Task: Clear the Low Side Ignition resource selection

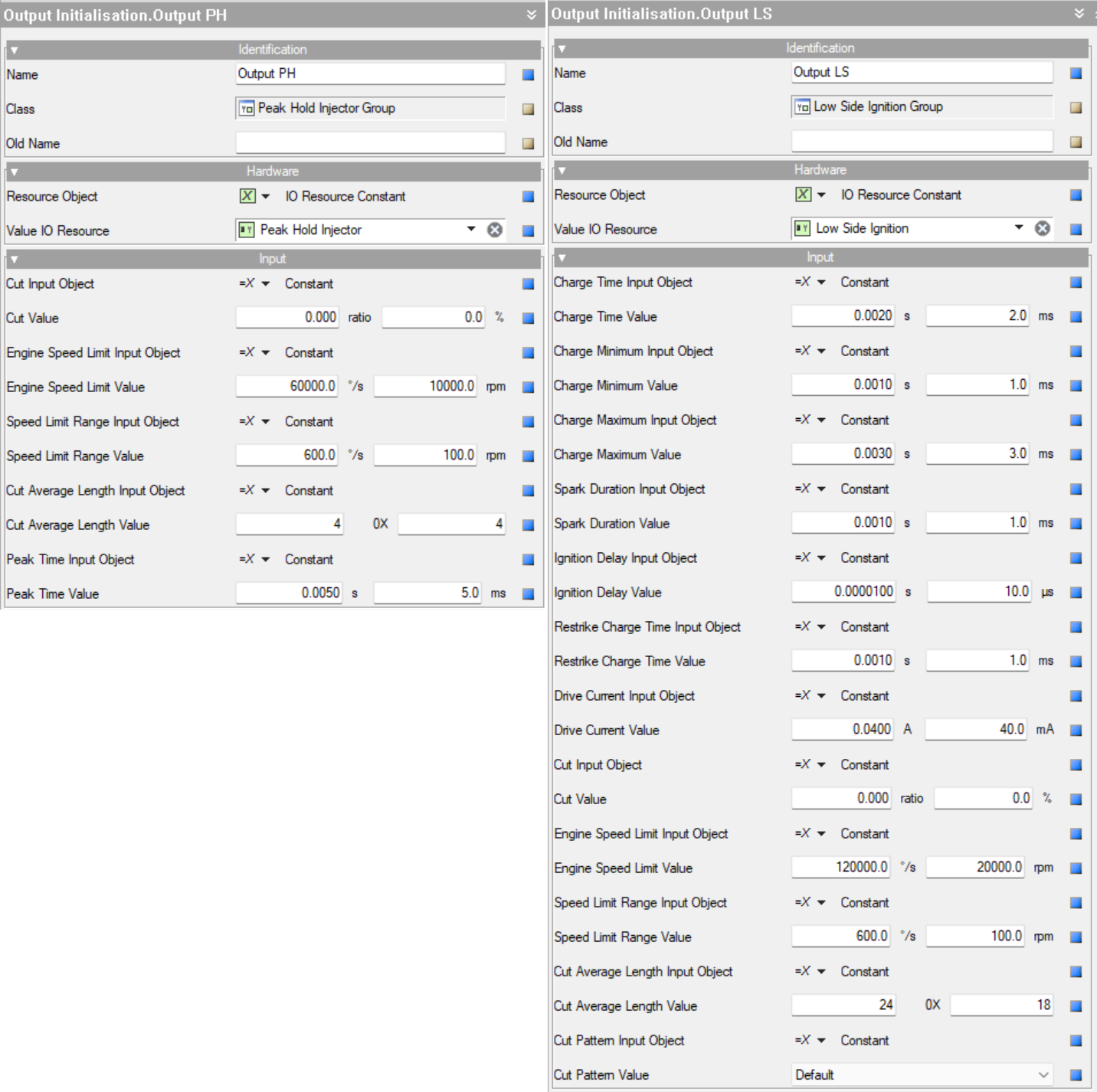Action: pos(1042,228)
